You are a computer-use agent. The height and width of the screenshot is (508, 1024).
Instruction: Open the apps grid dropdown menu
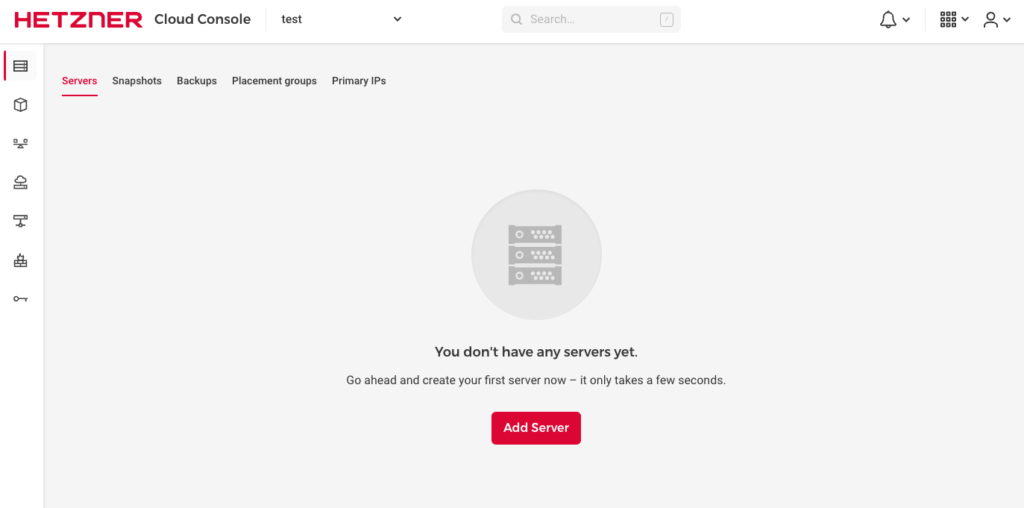pyautogui.click(x=954, y=20)
